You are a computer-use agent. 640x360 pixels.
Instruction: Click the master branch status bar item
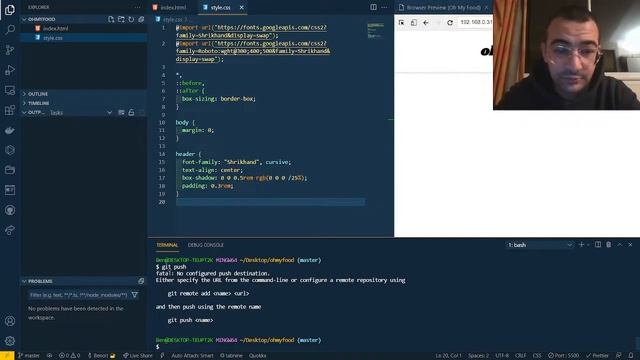click(29, 356)
